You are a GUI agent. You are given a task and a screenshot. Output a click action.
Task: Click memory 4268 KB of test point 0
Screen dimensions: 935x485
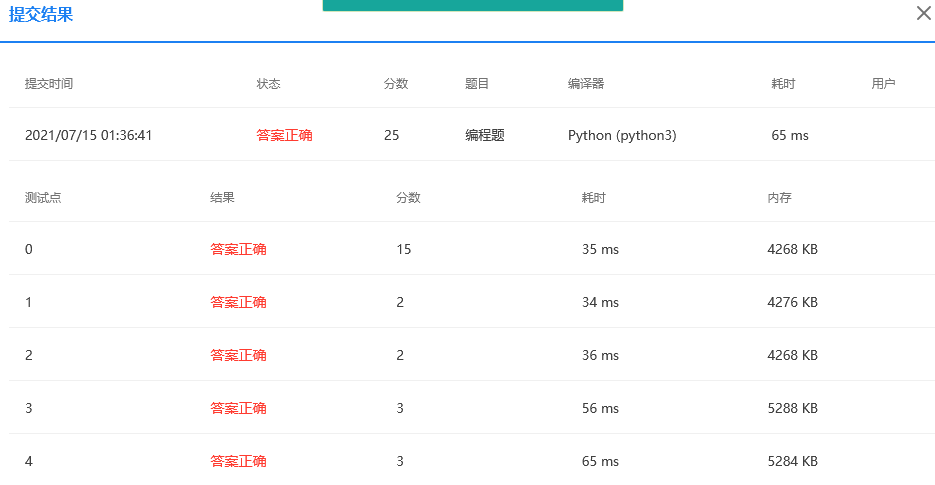coord(792,249)
